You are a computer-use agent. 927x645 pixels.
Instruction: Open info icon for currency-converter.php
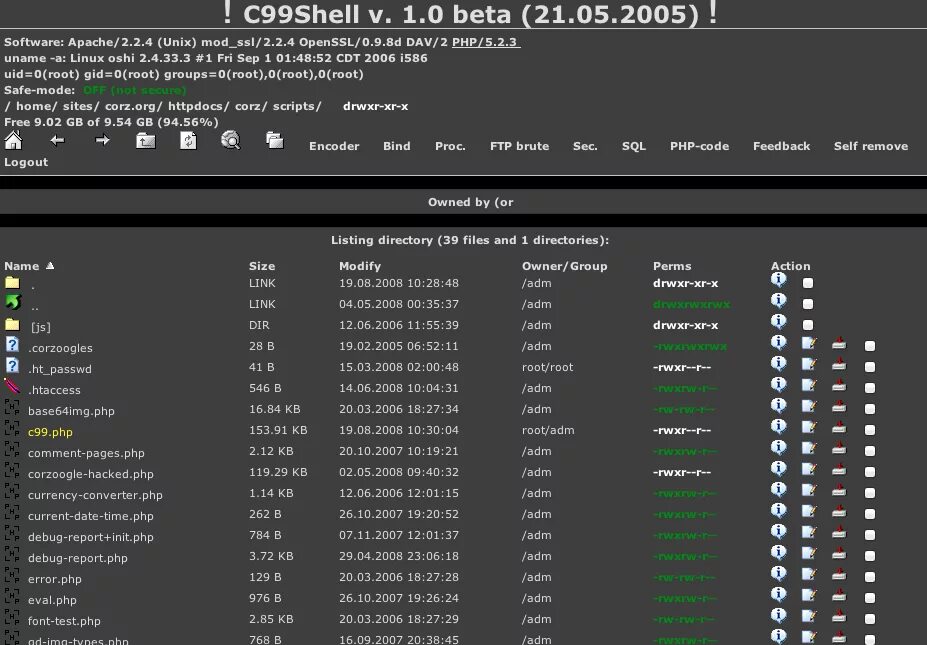(779, 490)
